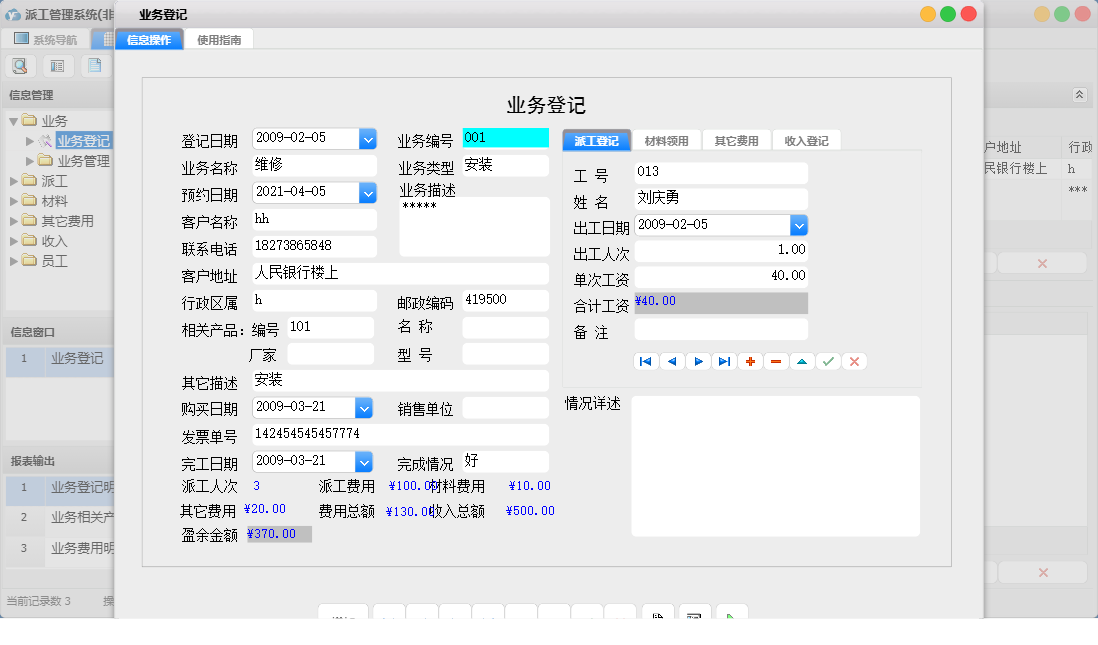Open the document report icon in the toolbar
This screenshot has height=645, width=1098.
93,65
